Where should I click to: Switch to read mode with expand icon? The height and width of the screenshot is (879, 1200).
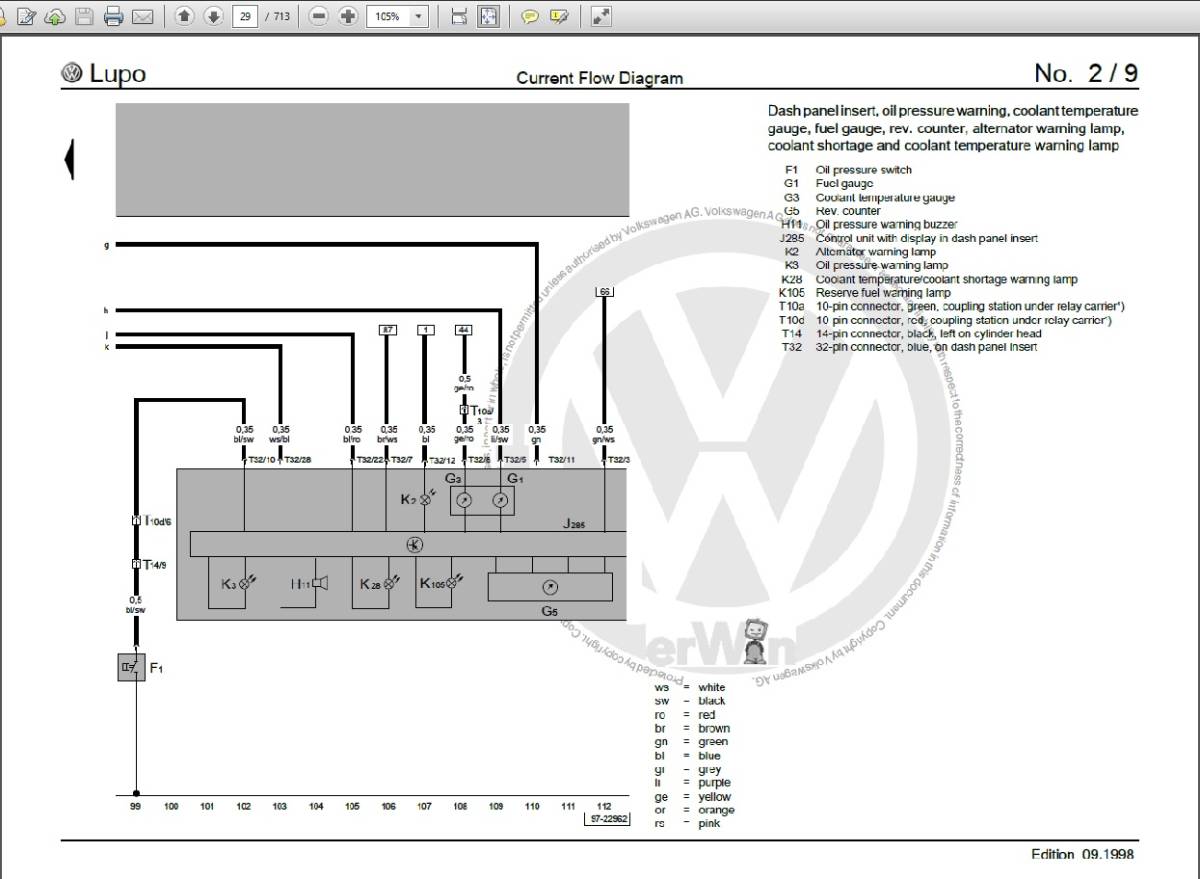601,16
